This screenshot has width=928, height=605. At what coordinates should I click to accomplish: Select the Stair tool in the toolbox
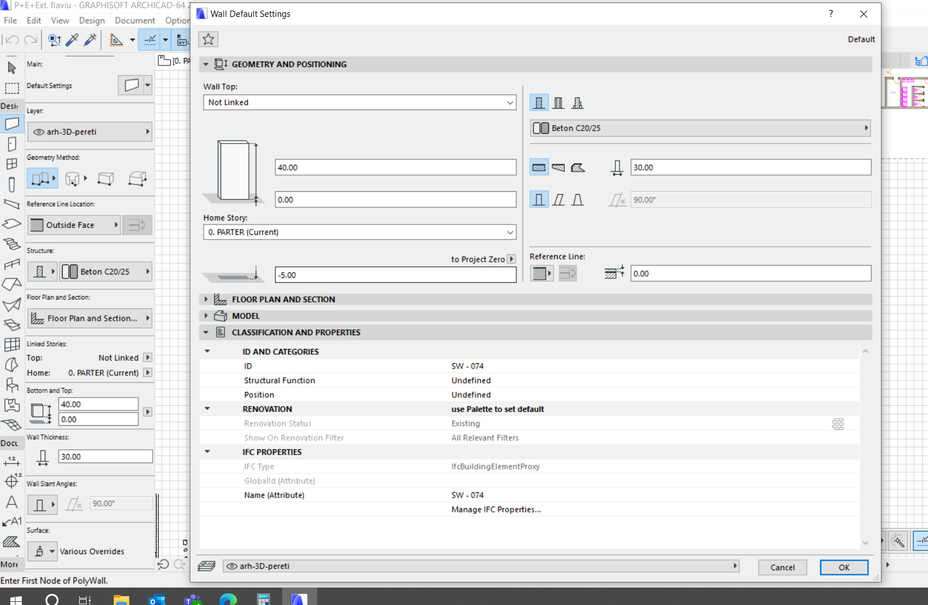pyautogui.click(x=11, y=244)
